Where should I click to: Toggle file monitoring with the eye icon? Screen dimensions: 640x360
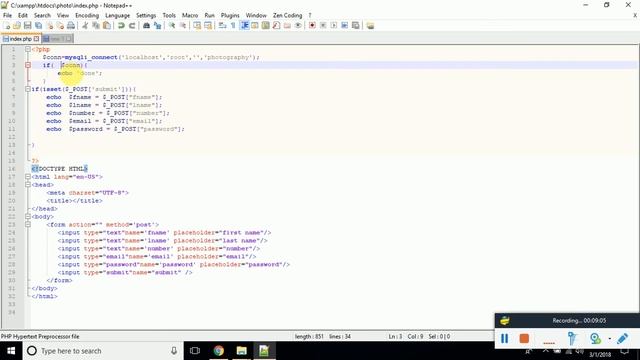click(298, 26)
